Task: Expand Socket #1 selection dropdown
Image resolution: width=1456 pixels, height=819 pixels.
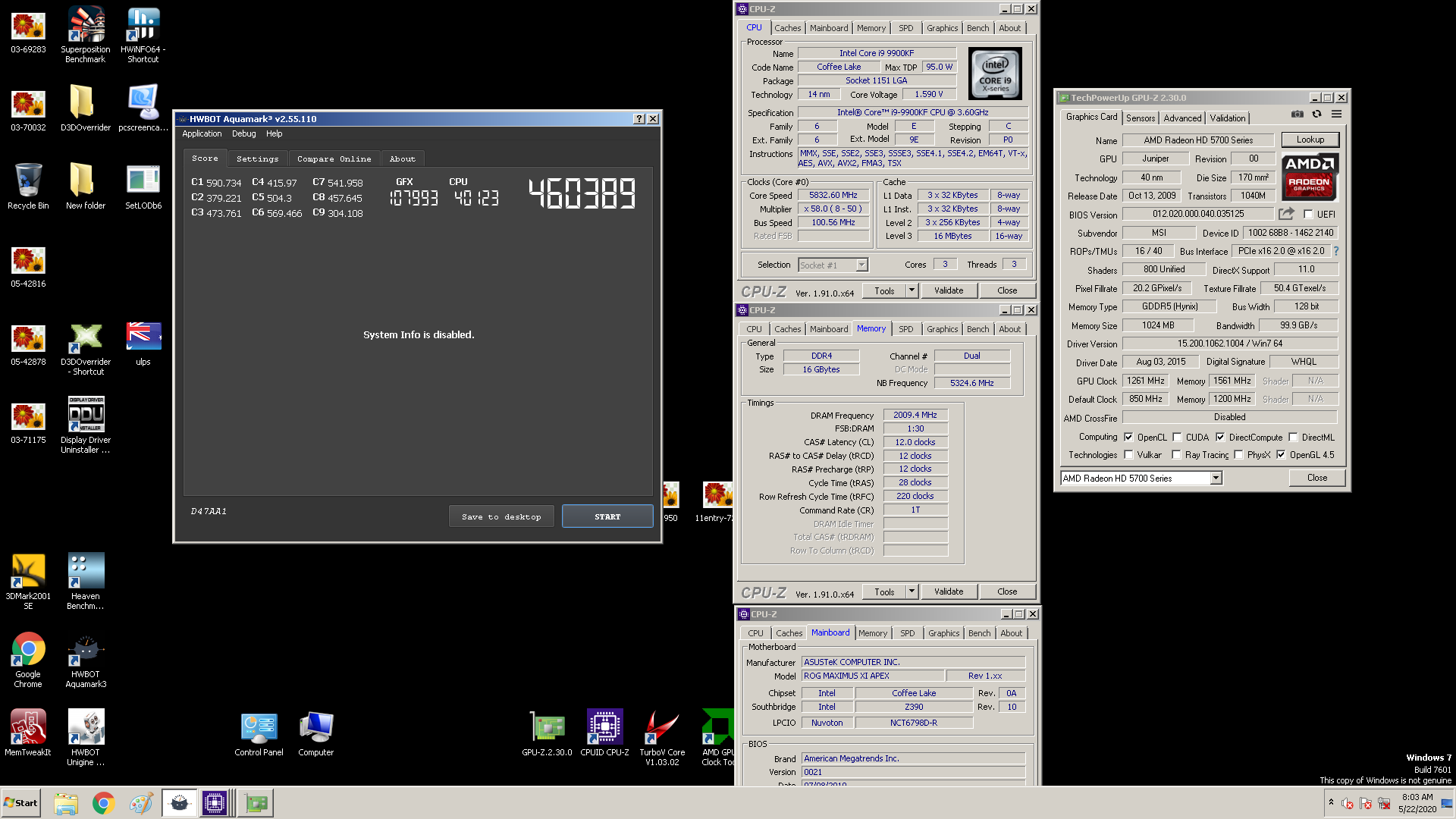Action: [861, 265]
